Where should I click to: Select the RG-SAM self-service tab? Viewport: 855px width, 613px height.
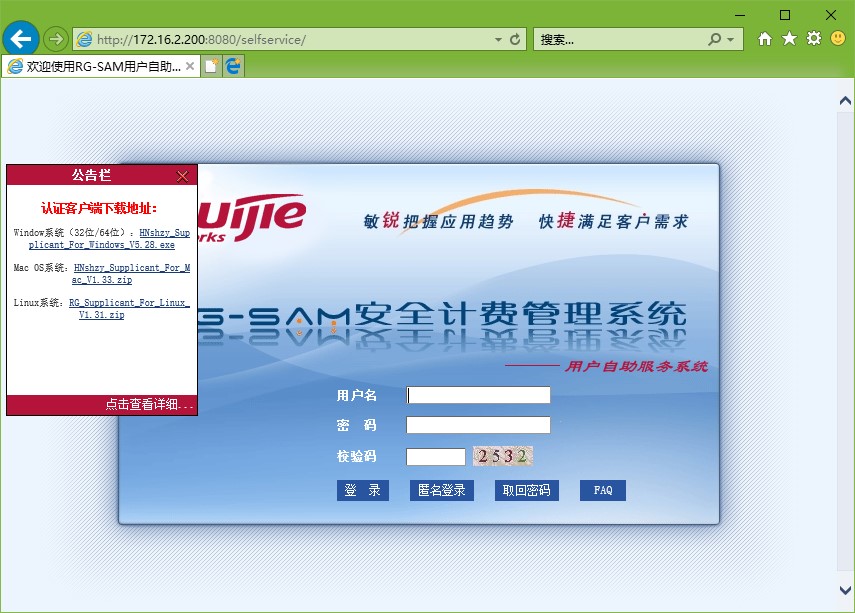(100, 67)
